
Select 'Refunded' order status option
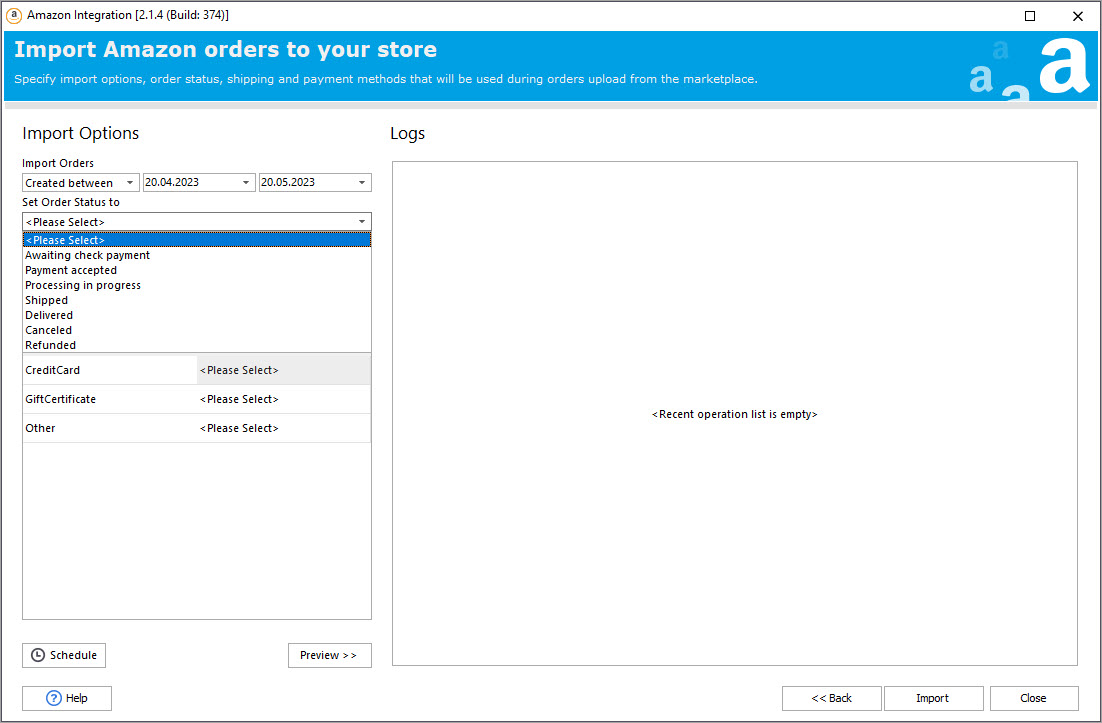(x=51, y=345)
